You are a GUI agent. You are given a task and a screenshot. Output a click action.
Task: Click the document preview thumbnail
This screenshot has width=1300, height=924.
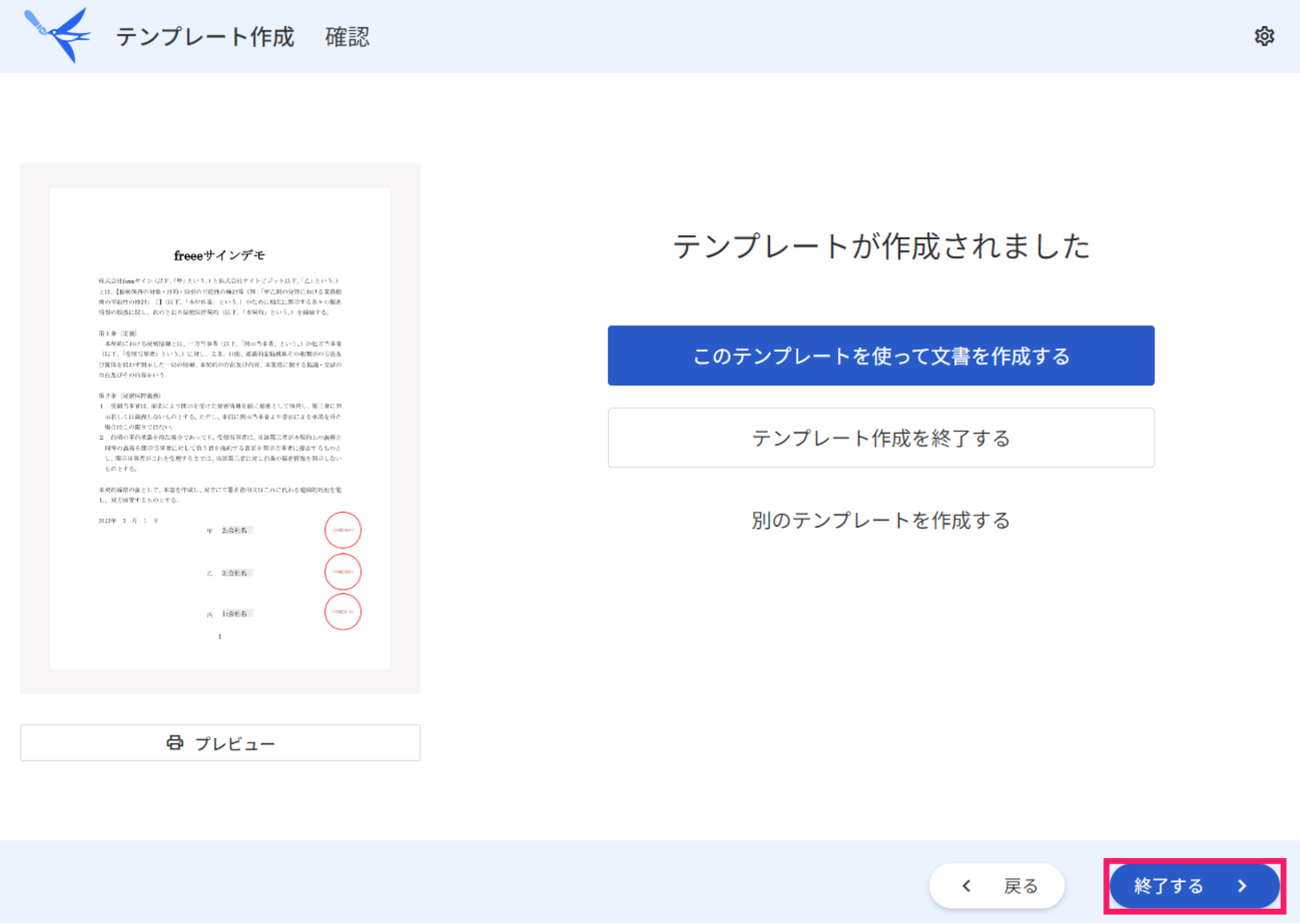click(220, 429)
